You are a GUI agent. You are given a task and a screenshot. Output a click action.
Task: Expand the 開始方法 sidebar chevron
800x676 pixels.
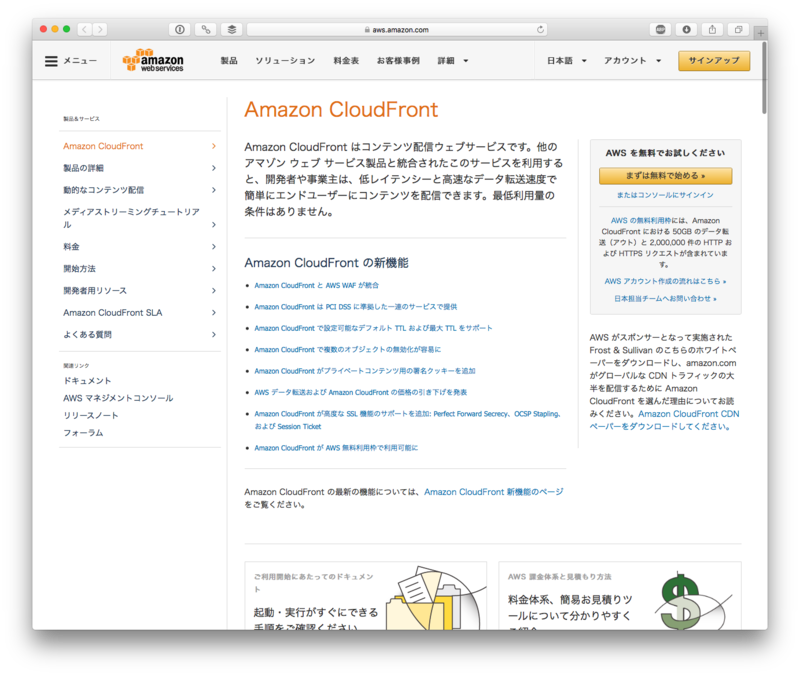pos(214,268)
